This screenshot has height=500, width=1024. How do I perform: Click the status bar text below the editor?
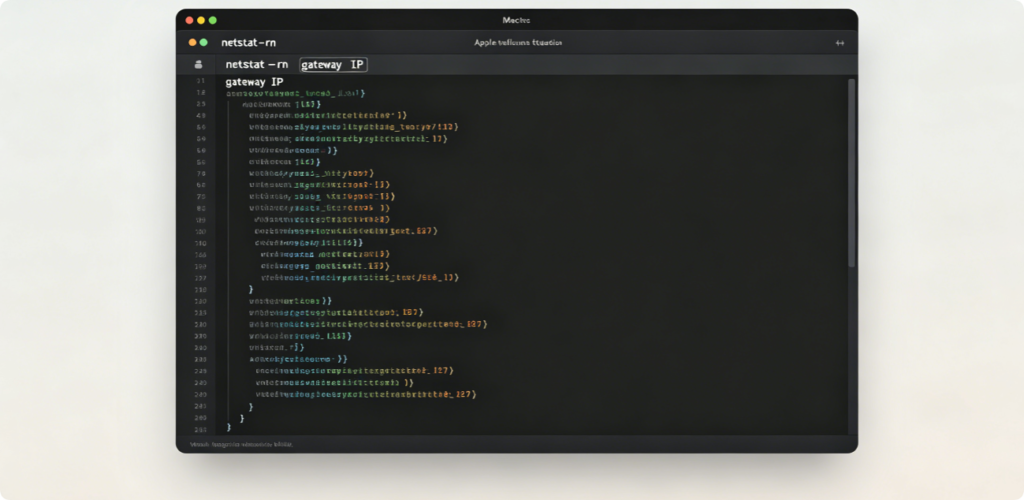tap(242, 445)
